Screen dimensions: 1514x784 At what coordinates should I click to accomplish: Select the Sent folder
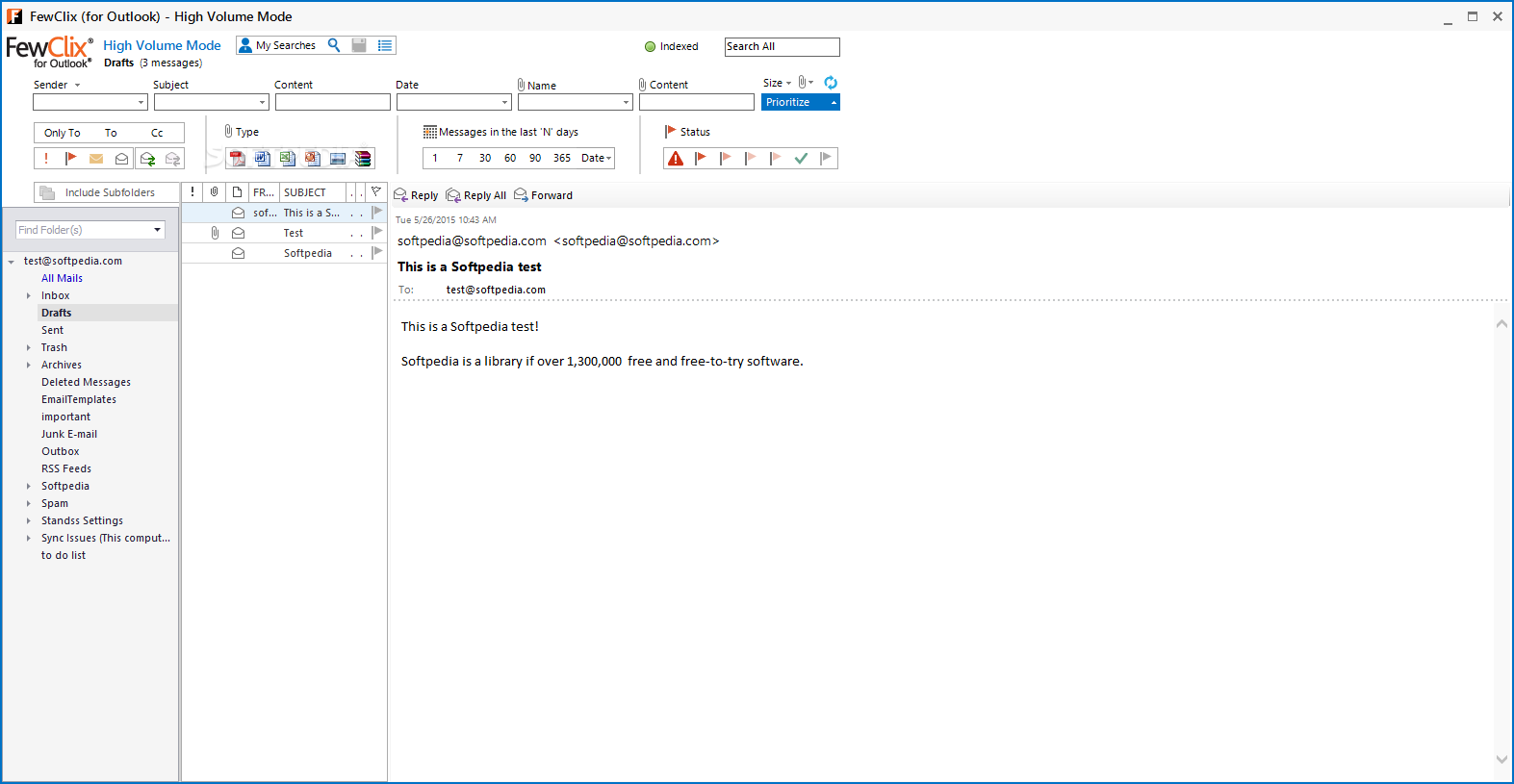point(52,331)
